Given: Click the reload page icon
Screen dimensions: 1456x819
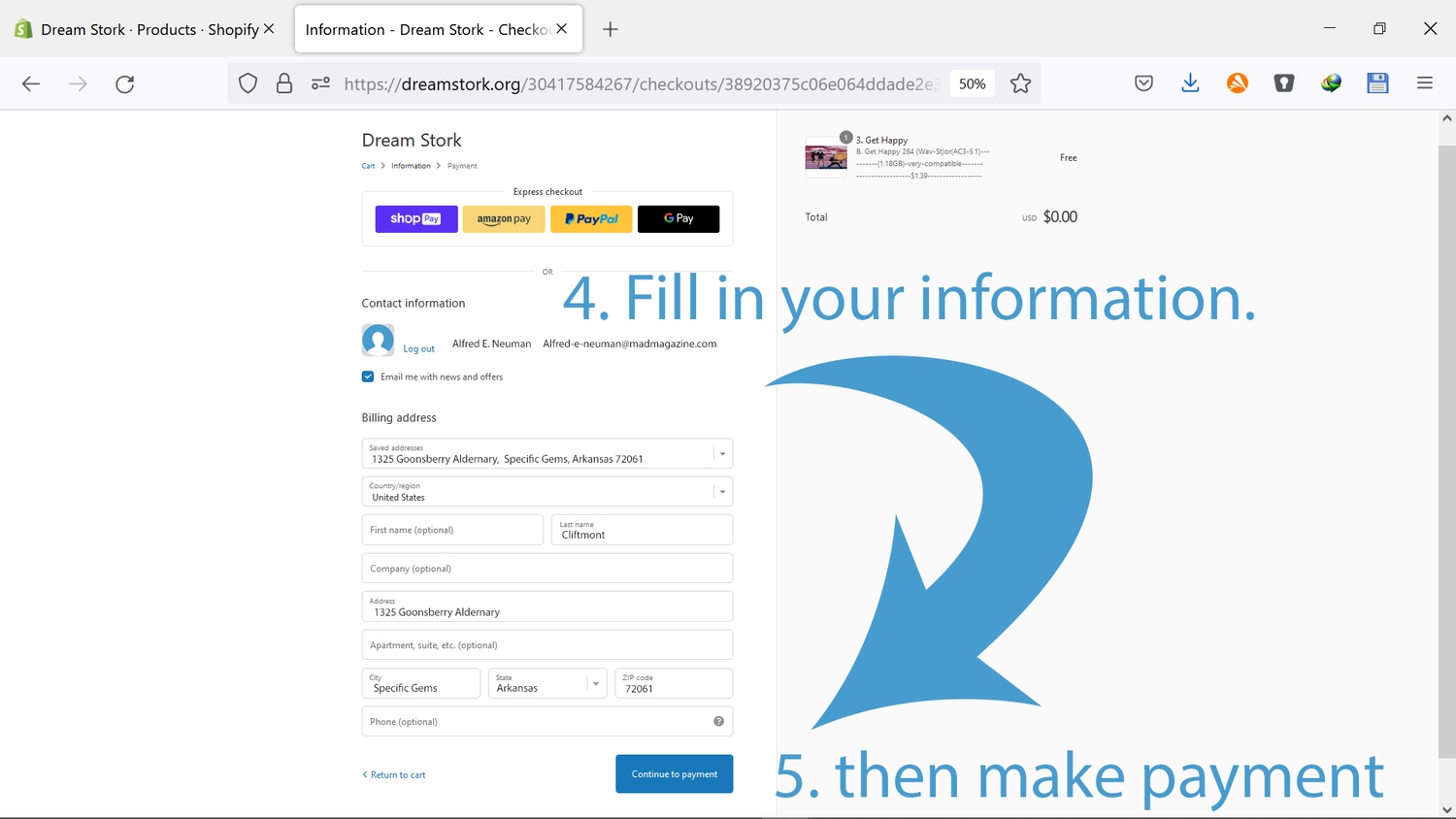Looking at the screenshot, I should 124,84.
